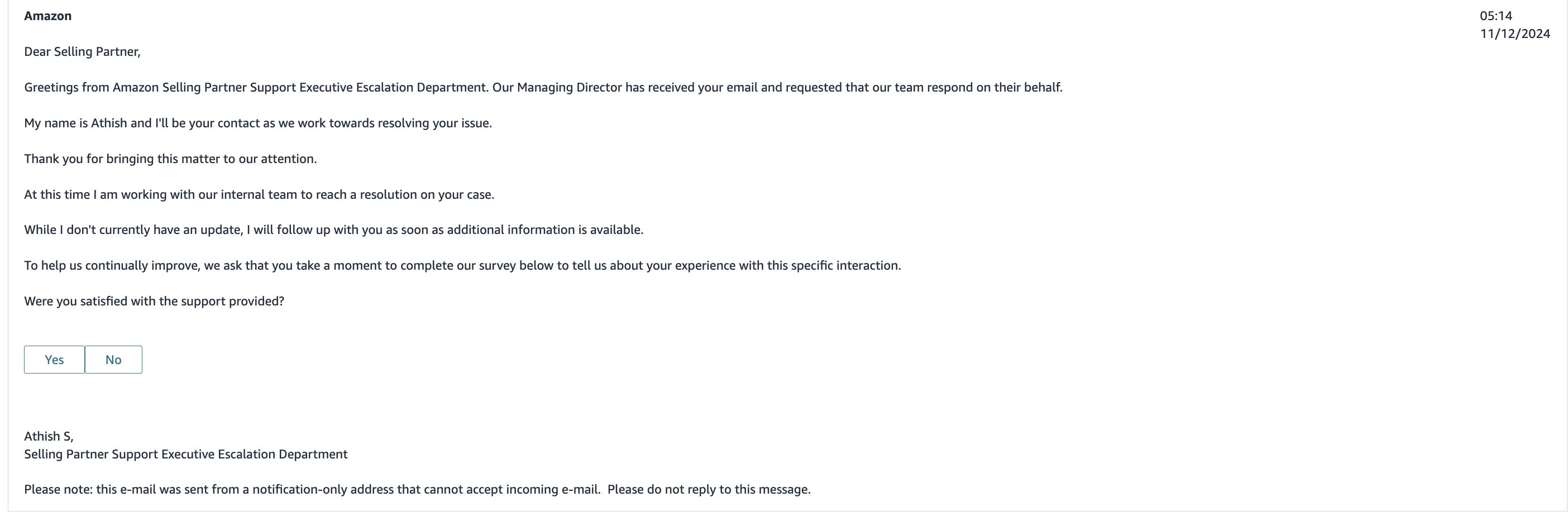1568x526 pixels.
Task: Click the No survey button
Action: point(113,360)
